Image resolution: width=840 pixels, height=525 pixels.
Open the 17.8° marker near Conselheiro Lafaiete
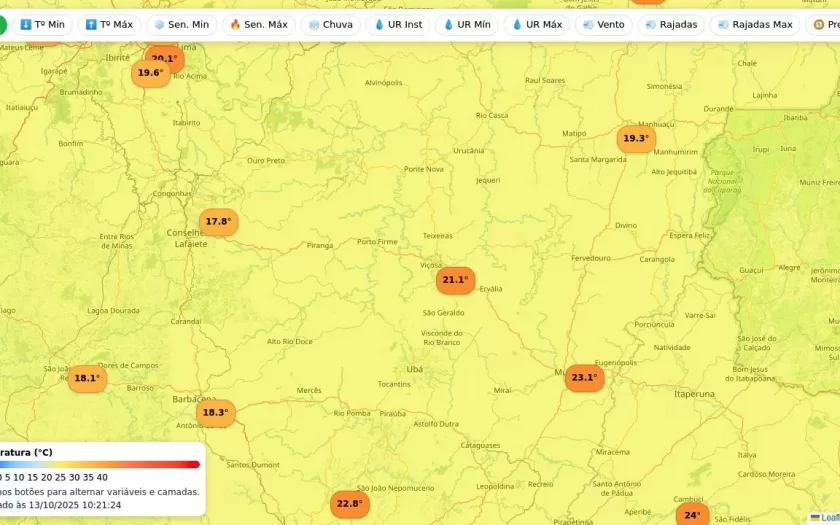218,222
